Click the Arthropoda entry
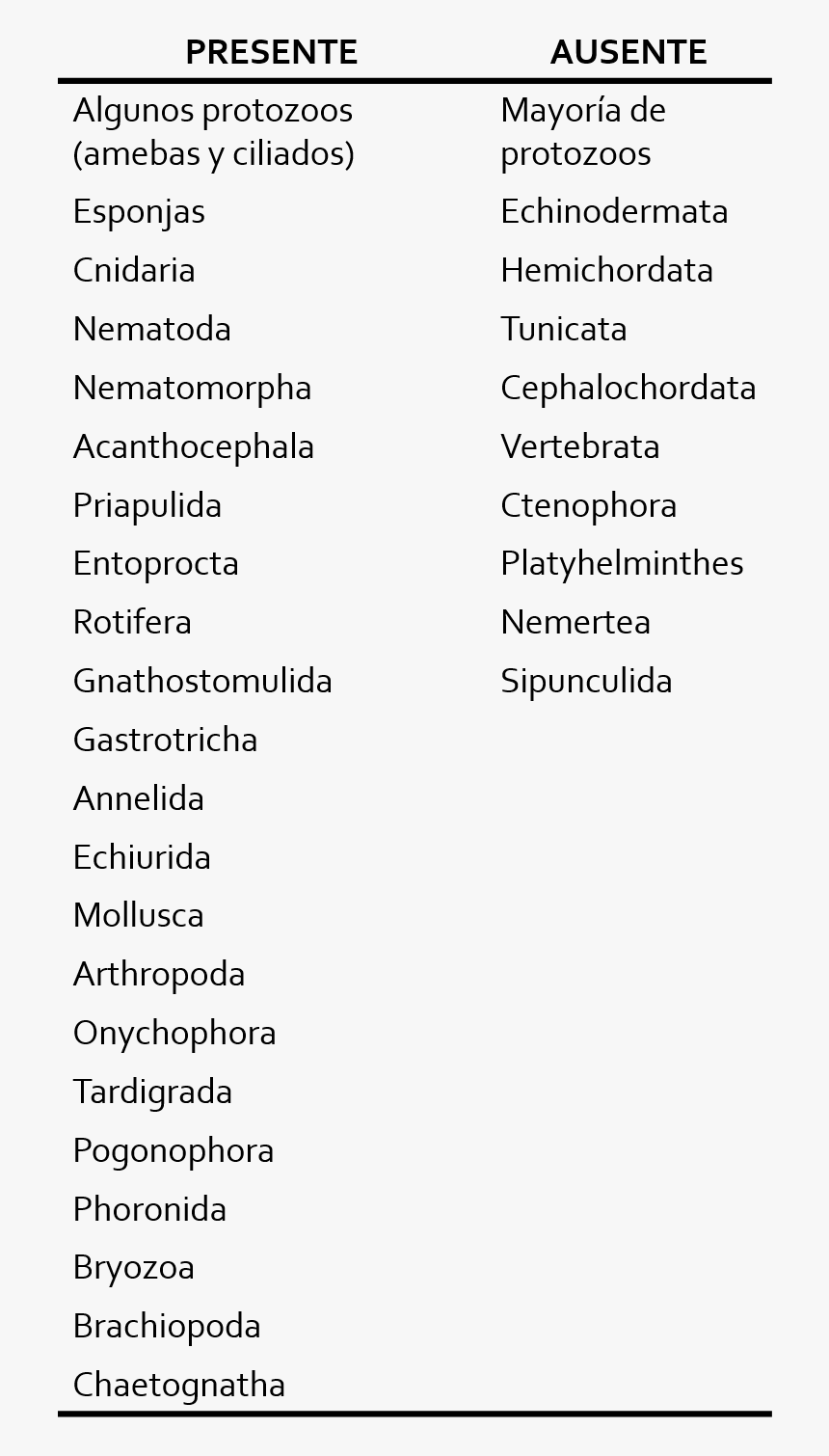The image size is (829, 1456). pos(159,975)
